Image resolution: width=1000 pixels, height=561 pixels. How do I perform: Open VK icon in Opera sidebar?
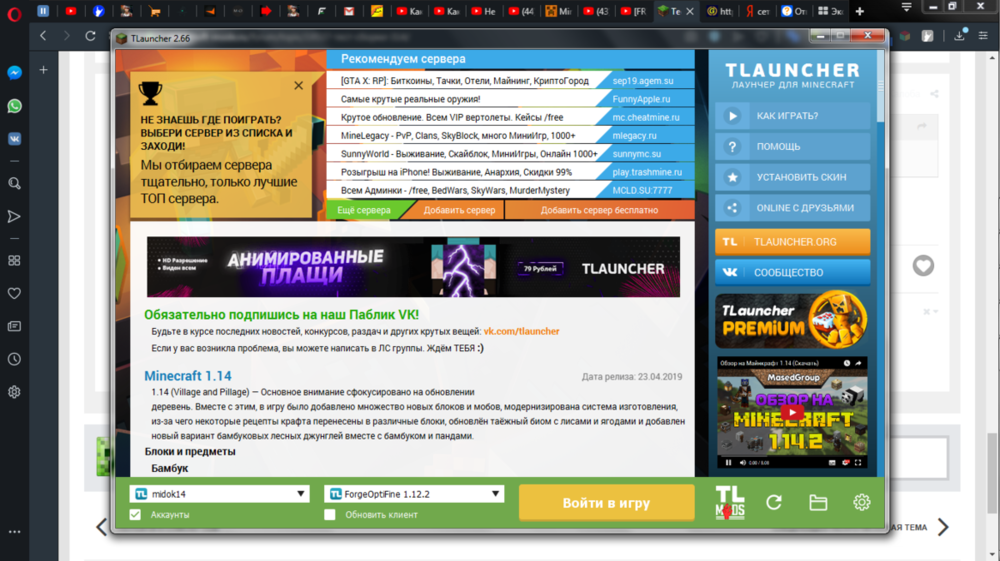[14, 139]
